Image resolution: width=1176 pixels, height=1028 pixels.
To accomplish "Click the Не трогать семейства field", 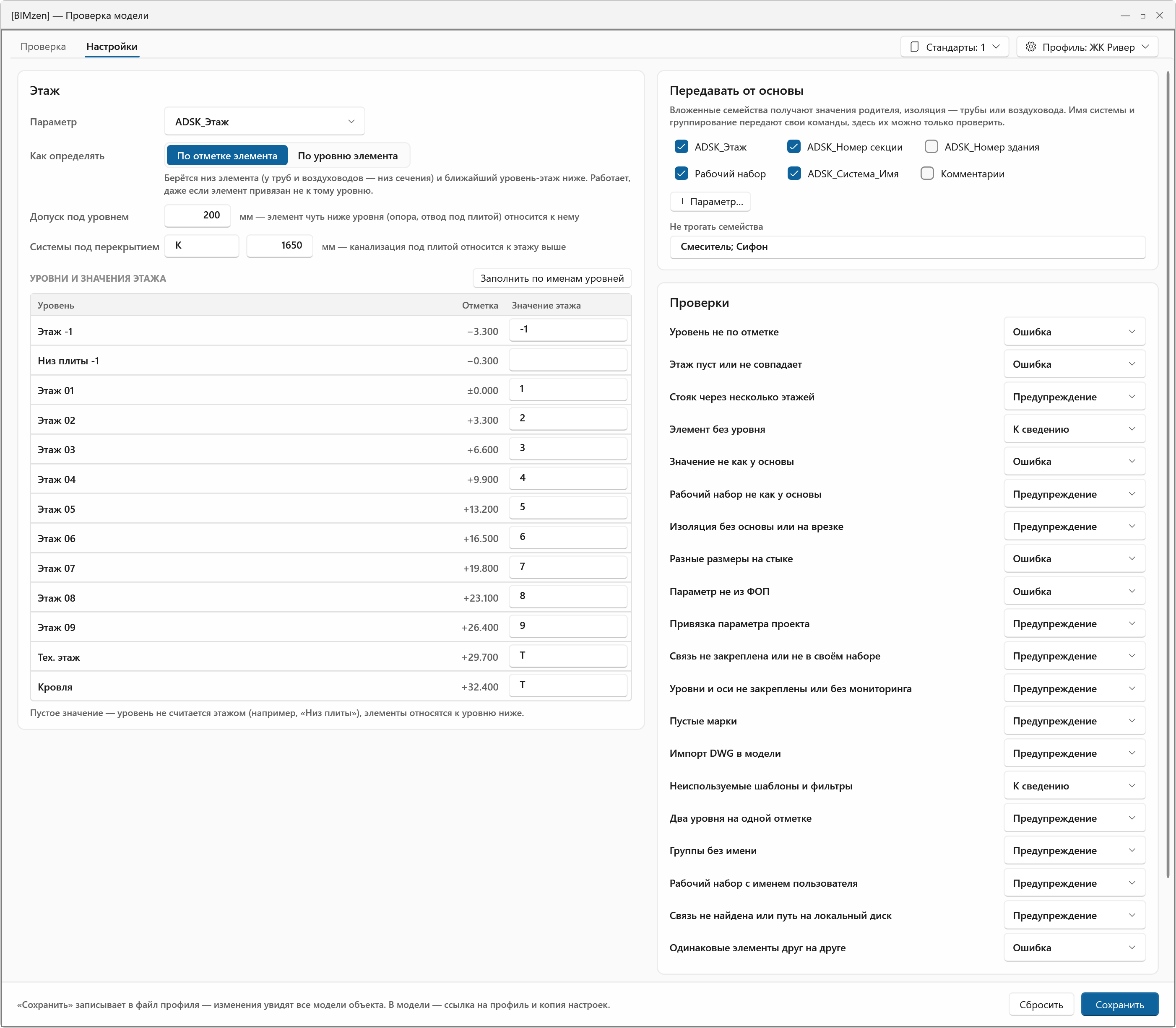I will 908,247.
